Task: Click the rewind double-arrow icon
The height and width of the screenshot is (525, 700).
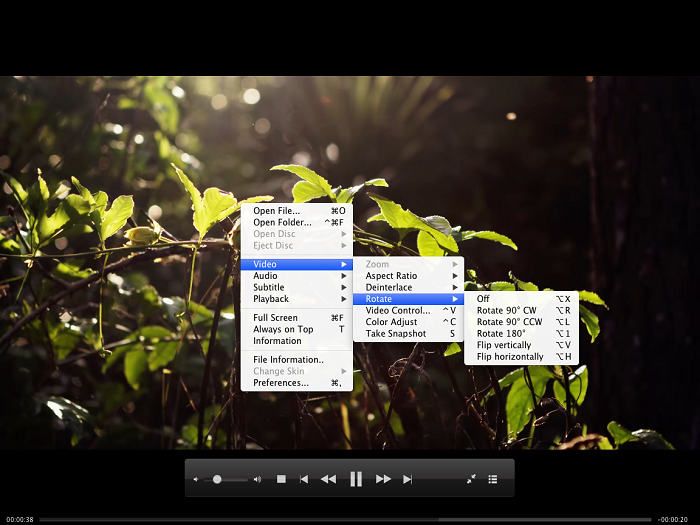Action: coord(328,479)
